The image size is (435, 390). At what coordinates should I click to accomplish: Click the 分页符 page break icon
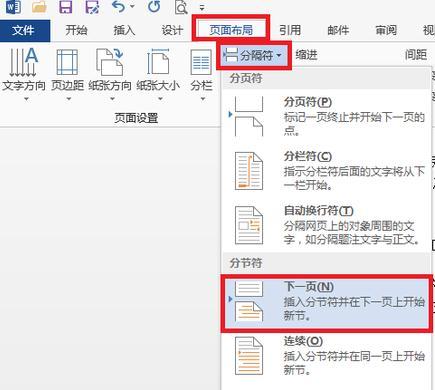pos(249,116)
